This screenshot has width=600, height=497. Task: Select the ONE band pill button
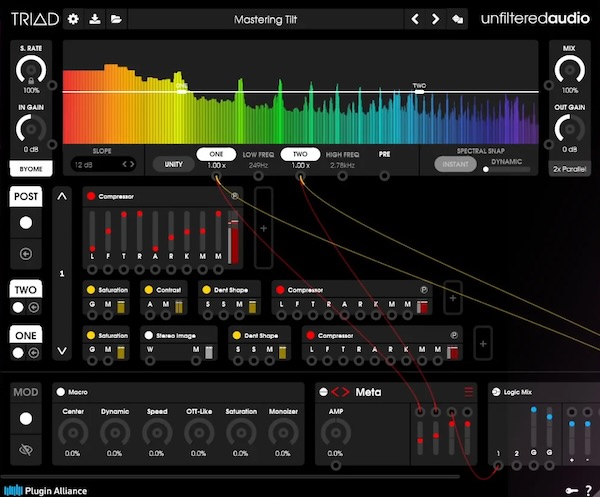pyautogui.click(x=216, y=154)
